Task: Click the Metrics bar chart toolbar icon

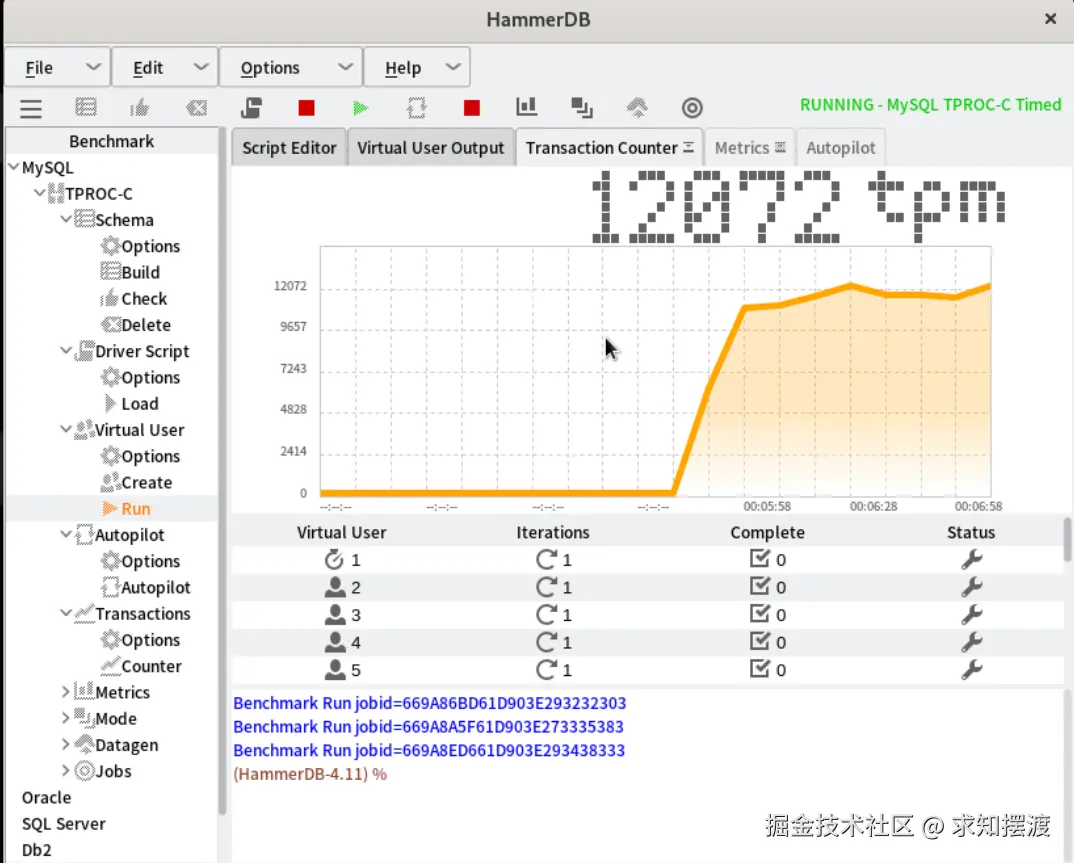Action: 527,106
